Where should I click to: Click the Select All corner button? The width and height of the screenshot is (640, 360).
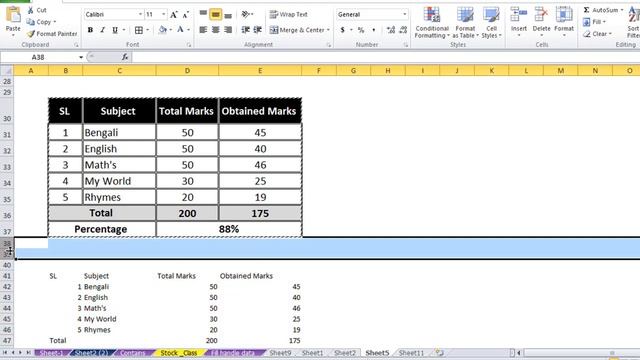point(7,71)
